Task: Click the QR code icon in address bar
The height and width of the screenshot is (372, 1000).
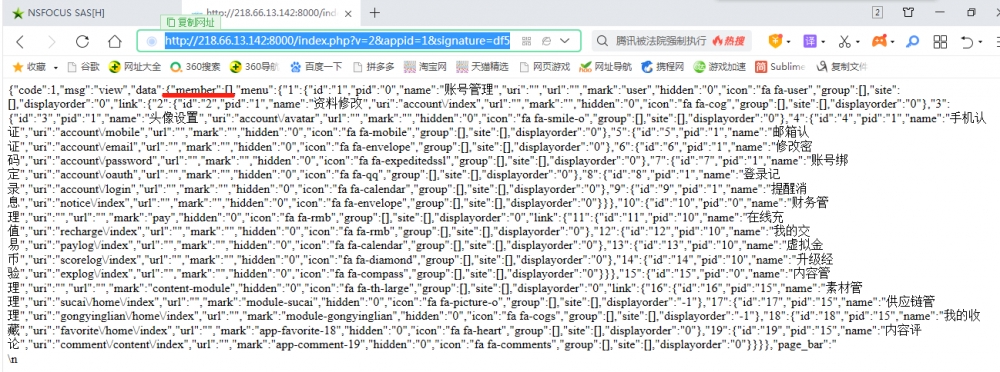Action: pyautogui.click(x=527, y=41)
